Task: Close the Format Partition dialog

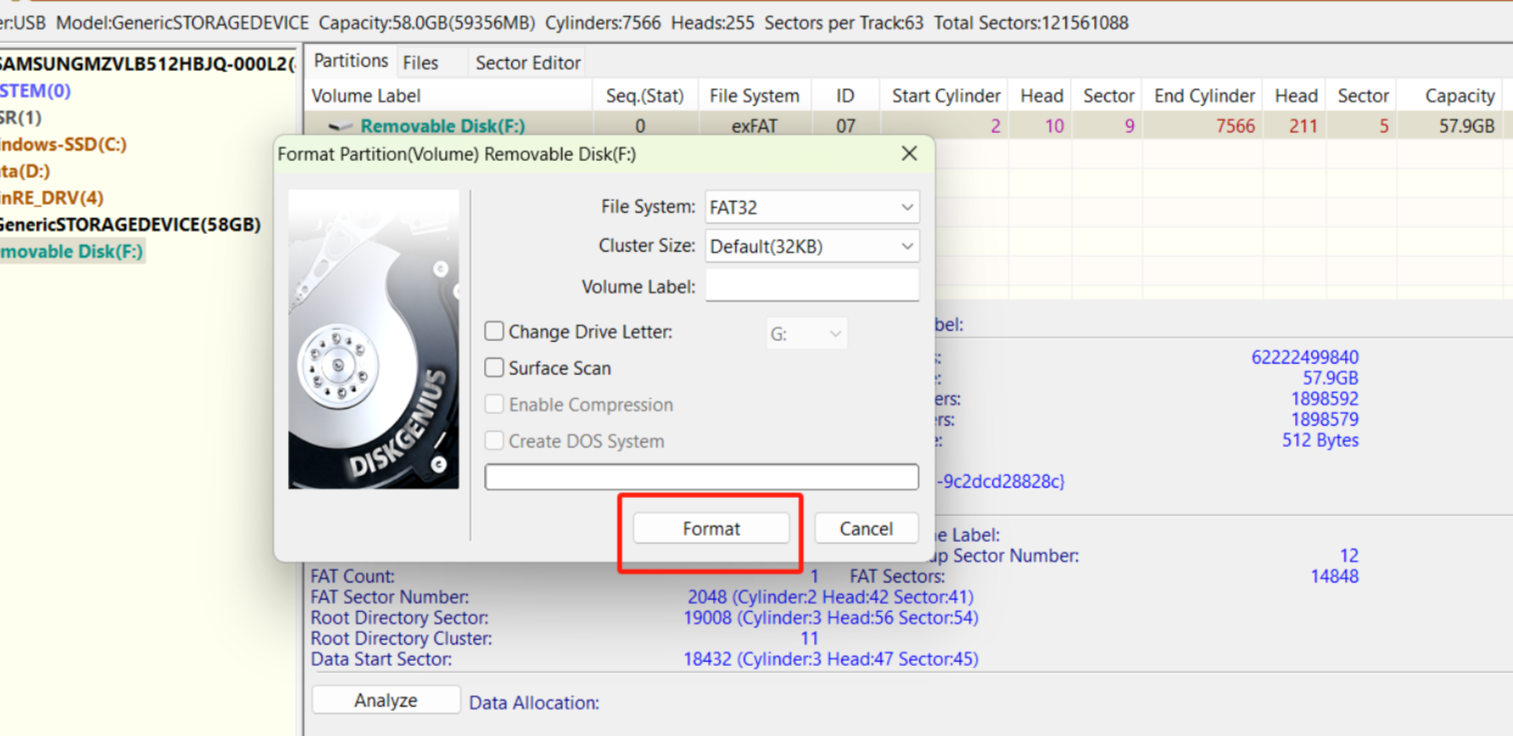Action: (x=909, y=153)
